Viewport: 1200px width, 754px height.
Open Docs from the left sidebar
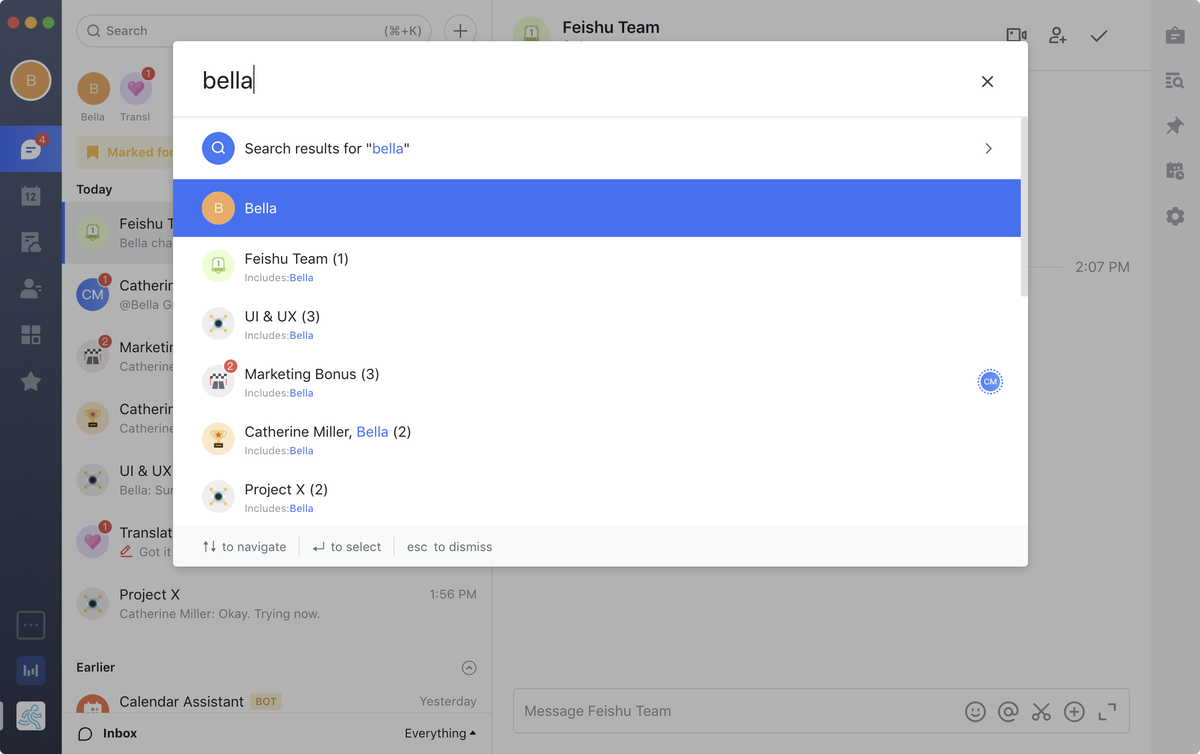pyautogui.click(x=31, y=242)
